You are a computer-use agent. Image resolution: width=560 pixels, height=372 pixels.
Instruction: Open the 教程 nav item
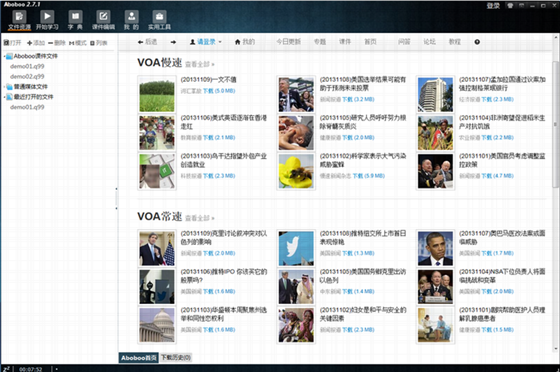(x=455, y=42)
